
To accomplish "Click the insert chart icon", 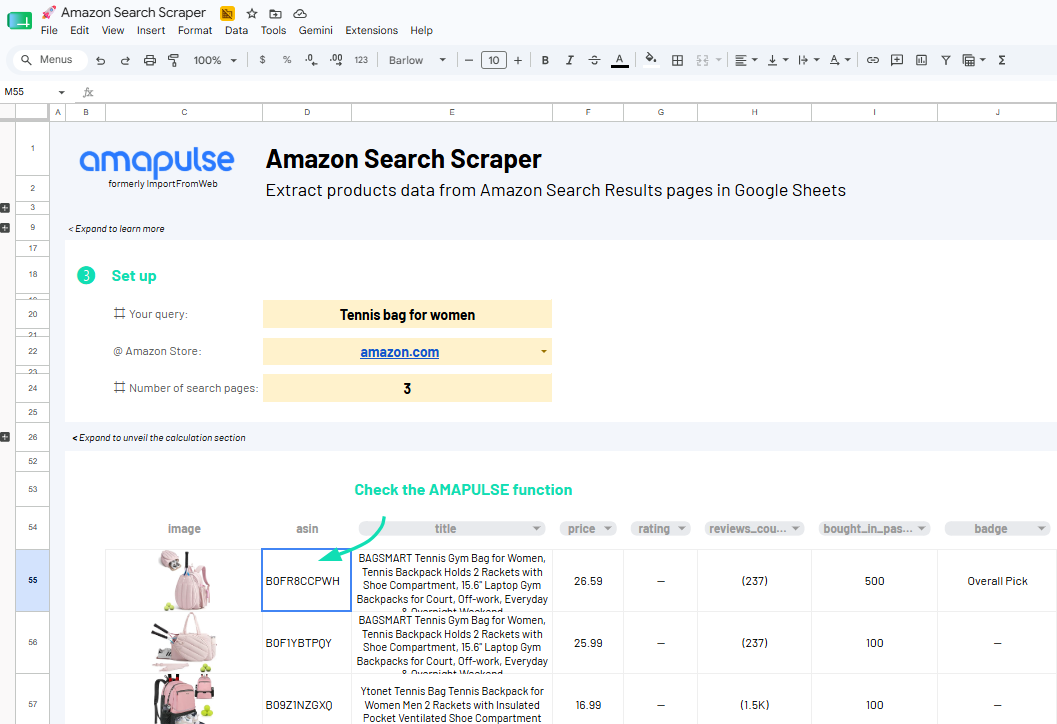I will tap(922, 60).
